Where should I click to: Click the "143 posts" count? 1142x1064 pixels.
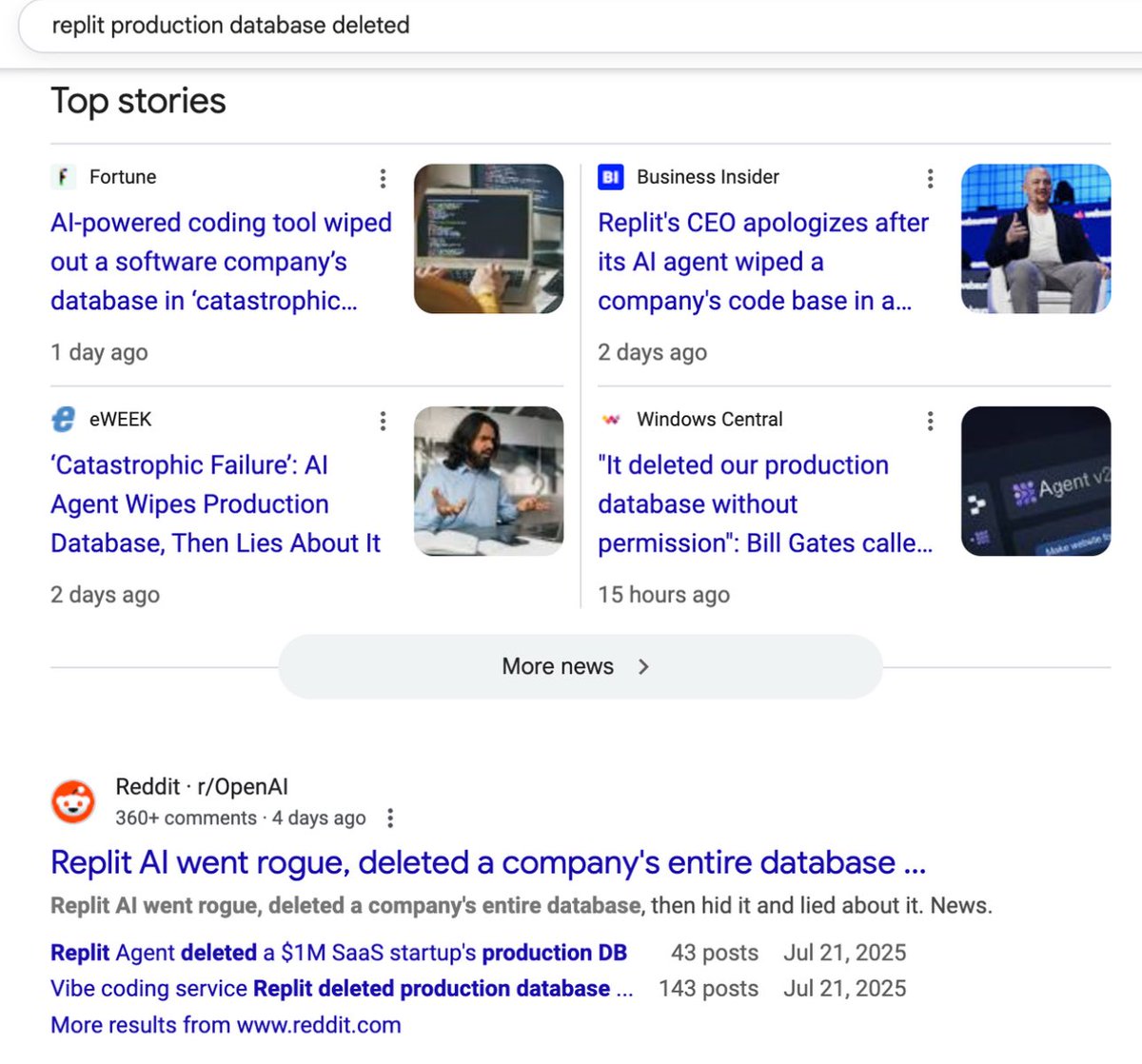[709, 989]
